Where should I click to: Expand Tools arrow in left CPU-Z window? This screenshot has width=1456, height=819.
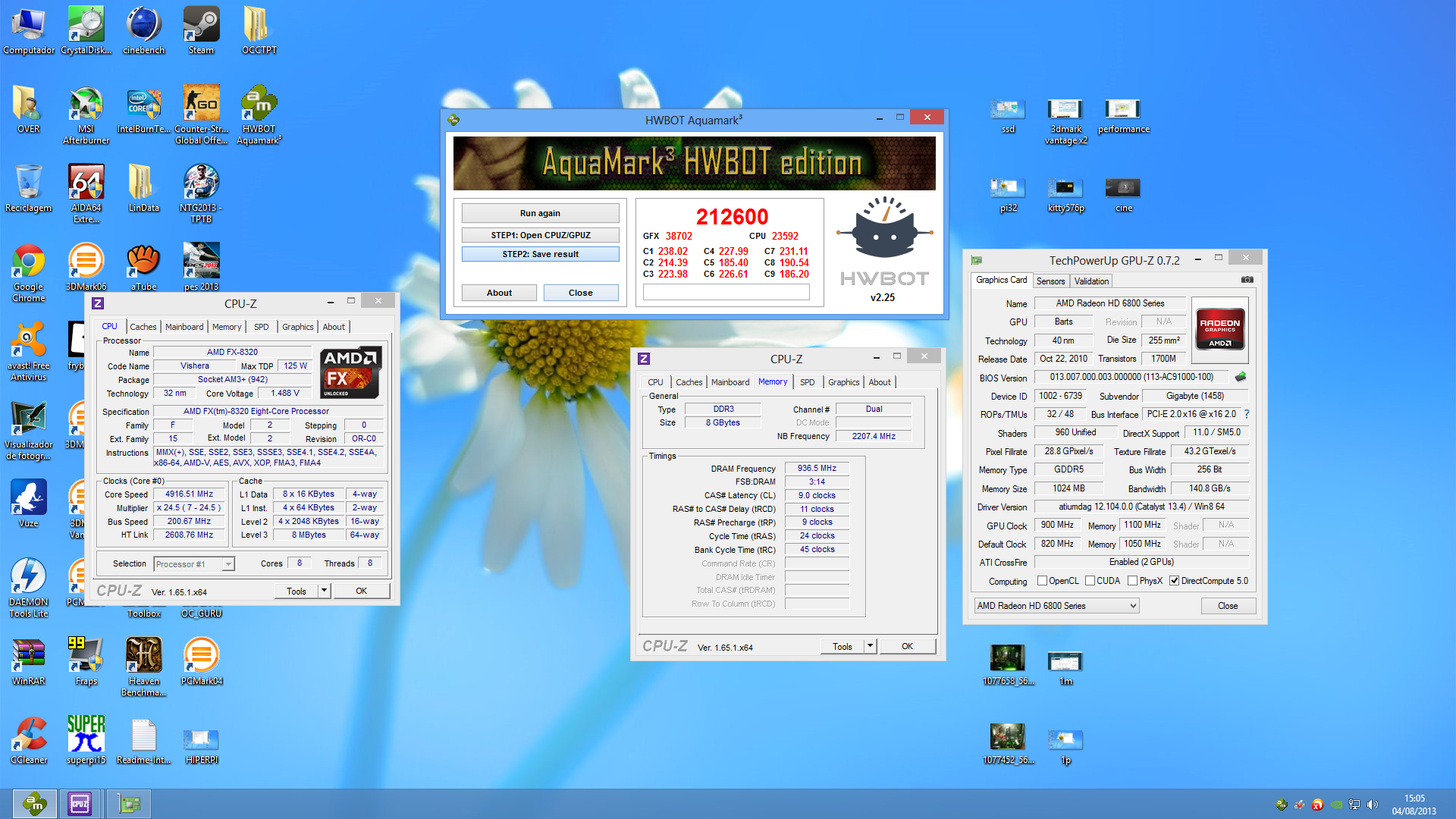tap(324, 591)
